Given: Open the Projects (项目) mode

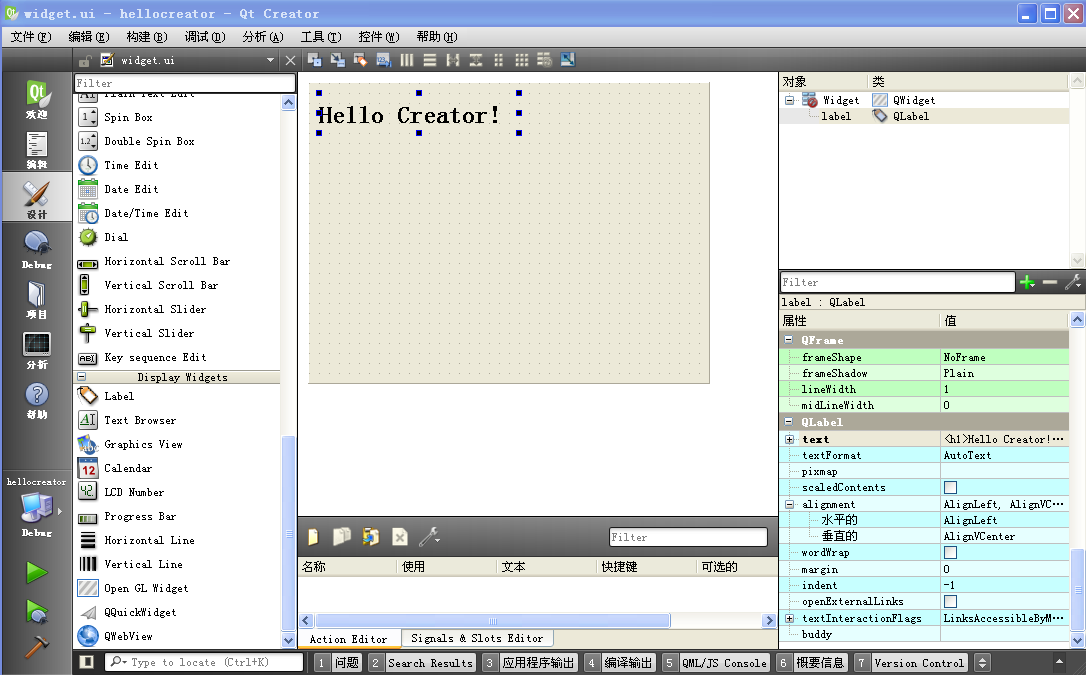Looking at the screenshot, I should click(37, 299).
